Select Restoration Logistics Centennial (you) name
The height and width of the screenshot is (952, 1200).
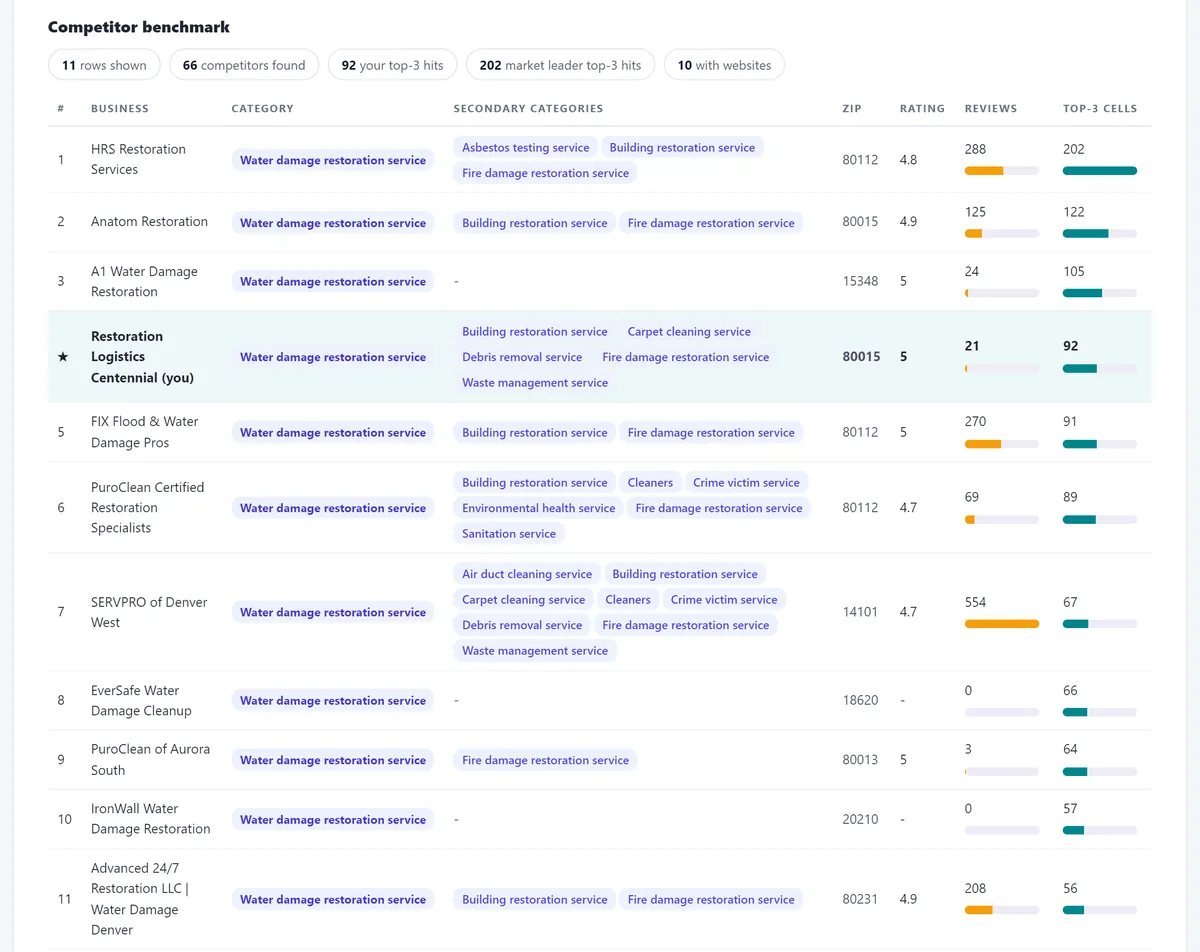[x=142, y=357]
